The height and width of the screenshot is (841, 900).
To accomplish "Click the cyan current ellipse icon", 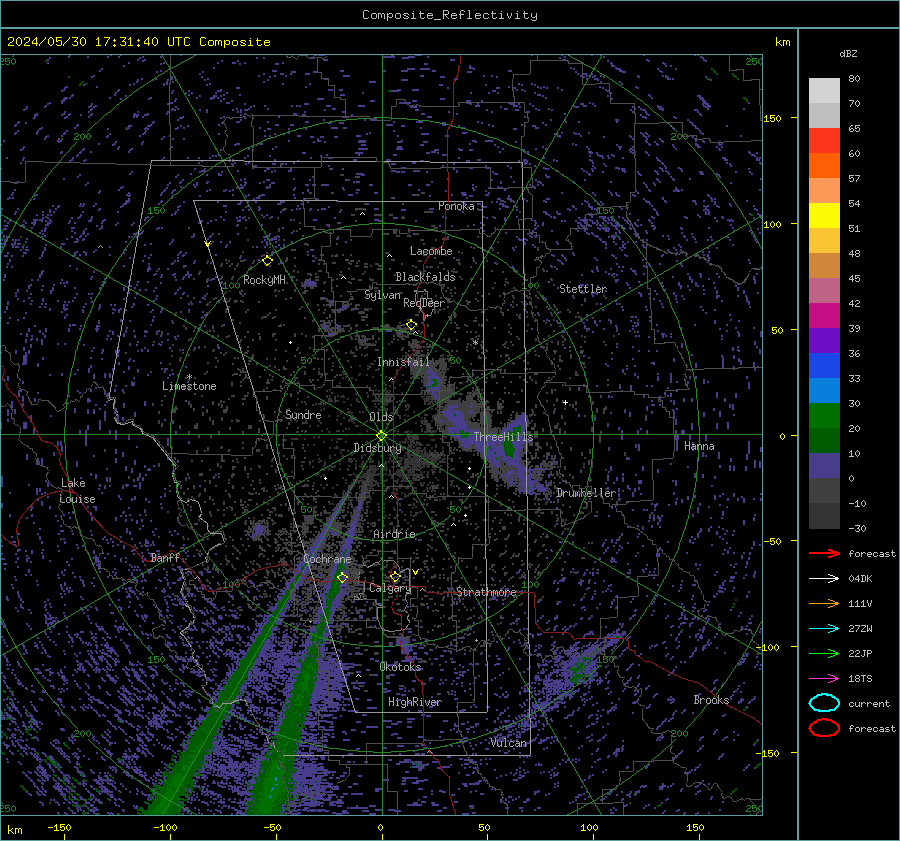I will click(824, 703).
